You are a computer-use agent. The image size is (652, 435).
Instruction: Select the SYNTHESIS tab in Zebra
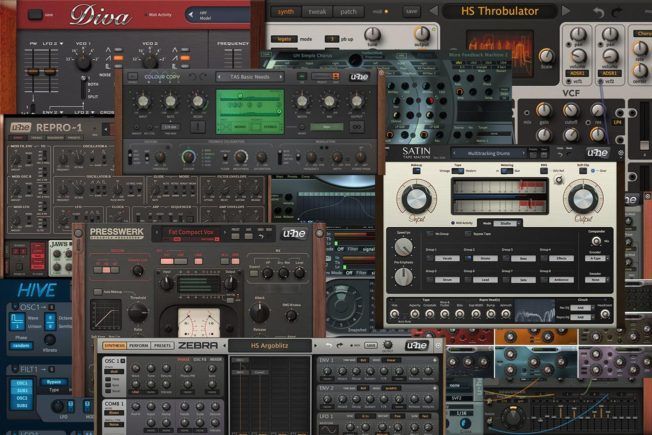[x=115, y=346]
